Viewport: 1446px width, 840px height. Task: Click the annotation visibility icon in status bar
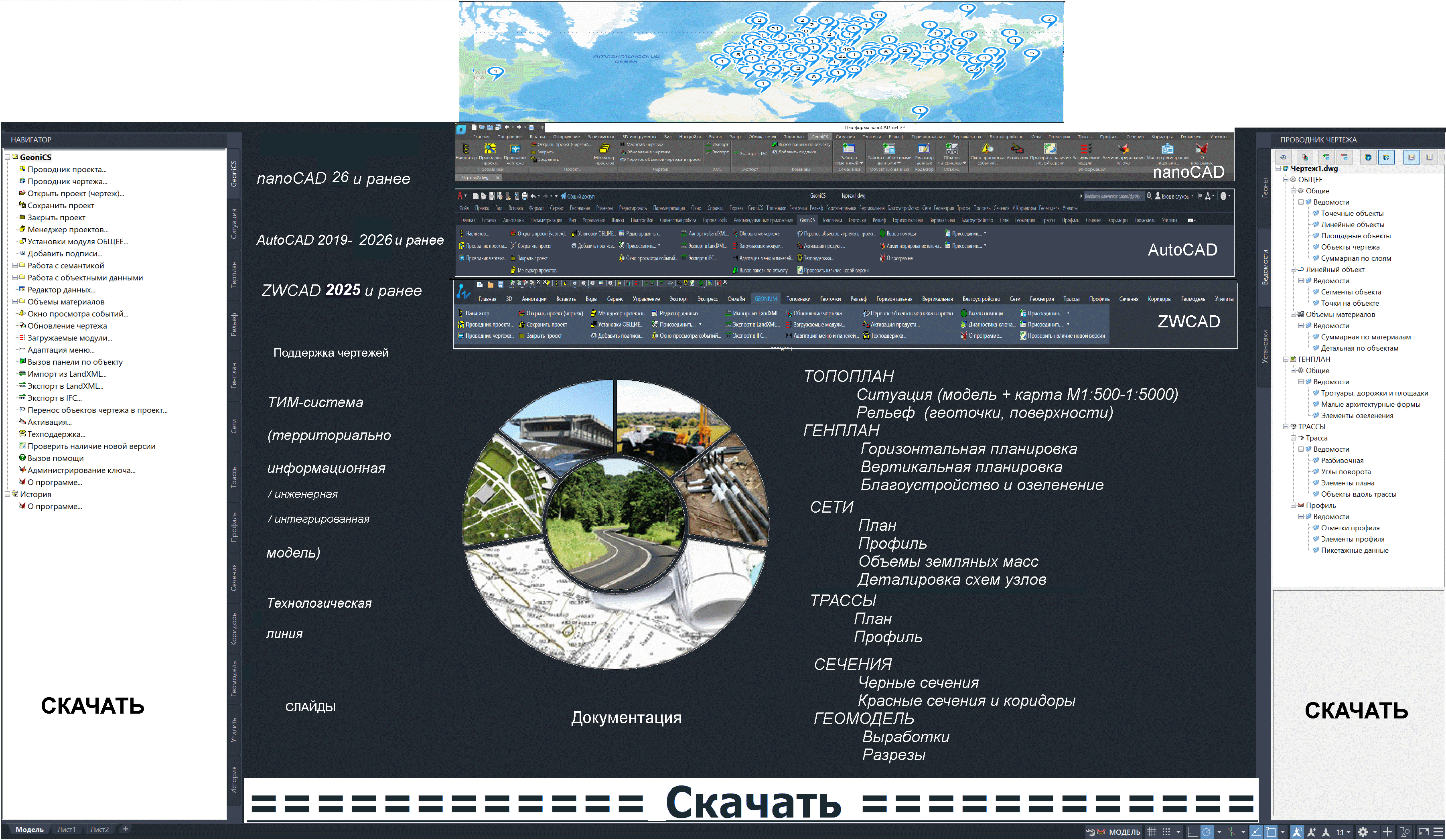click(x=1297, y=832)
